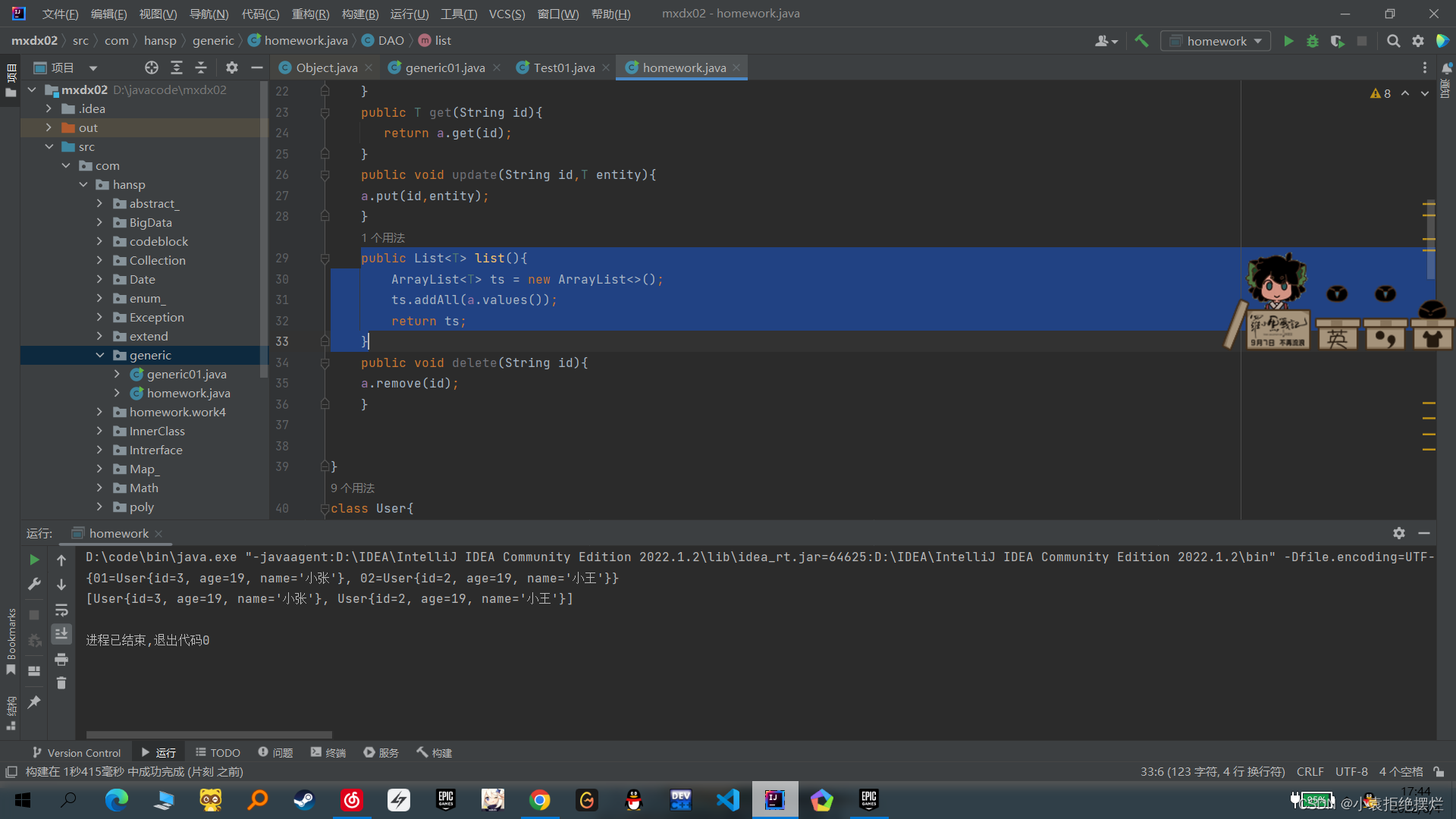Toggle soft-wrap in Run console

(x=61, y=610)
